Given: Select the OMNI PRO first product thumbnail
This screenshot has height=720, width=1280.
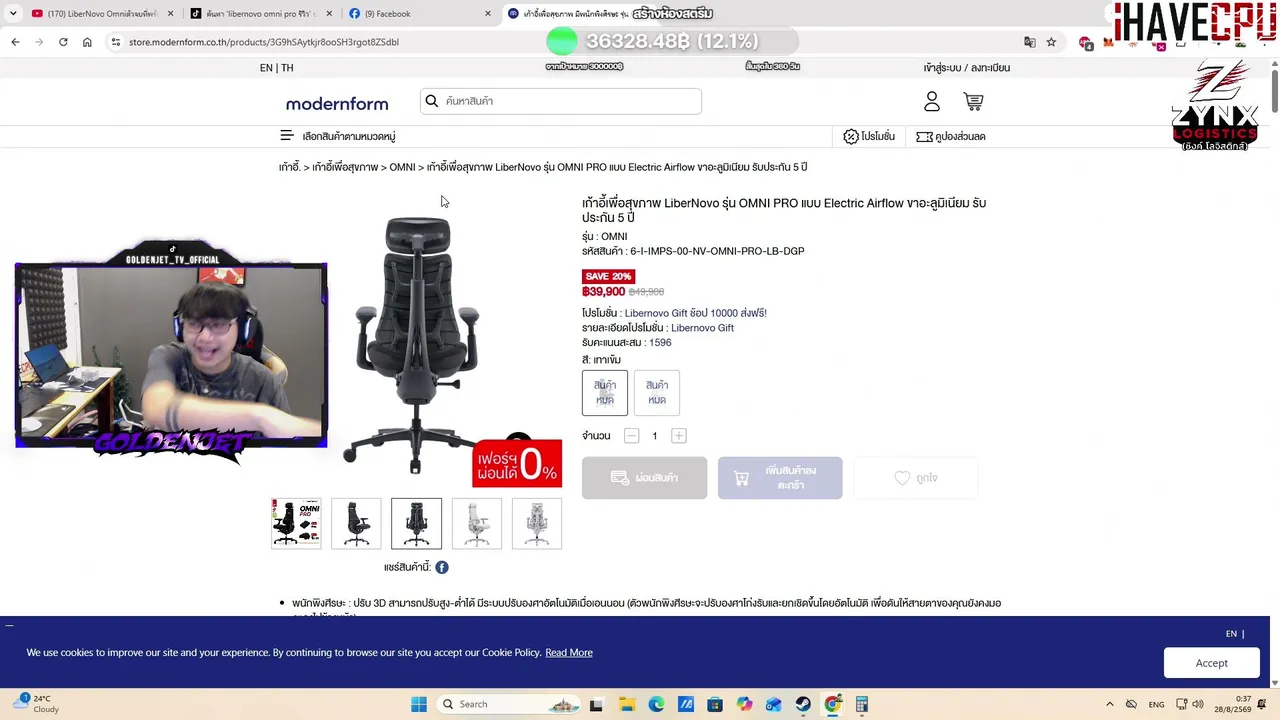Looking at the screenshot, I should click(296, 524).
